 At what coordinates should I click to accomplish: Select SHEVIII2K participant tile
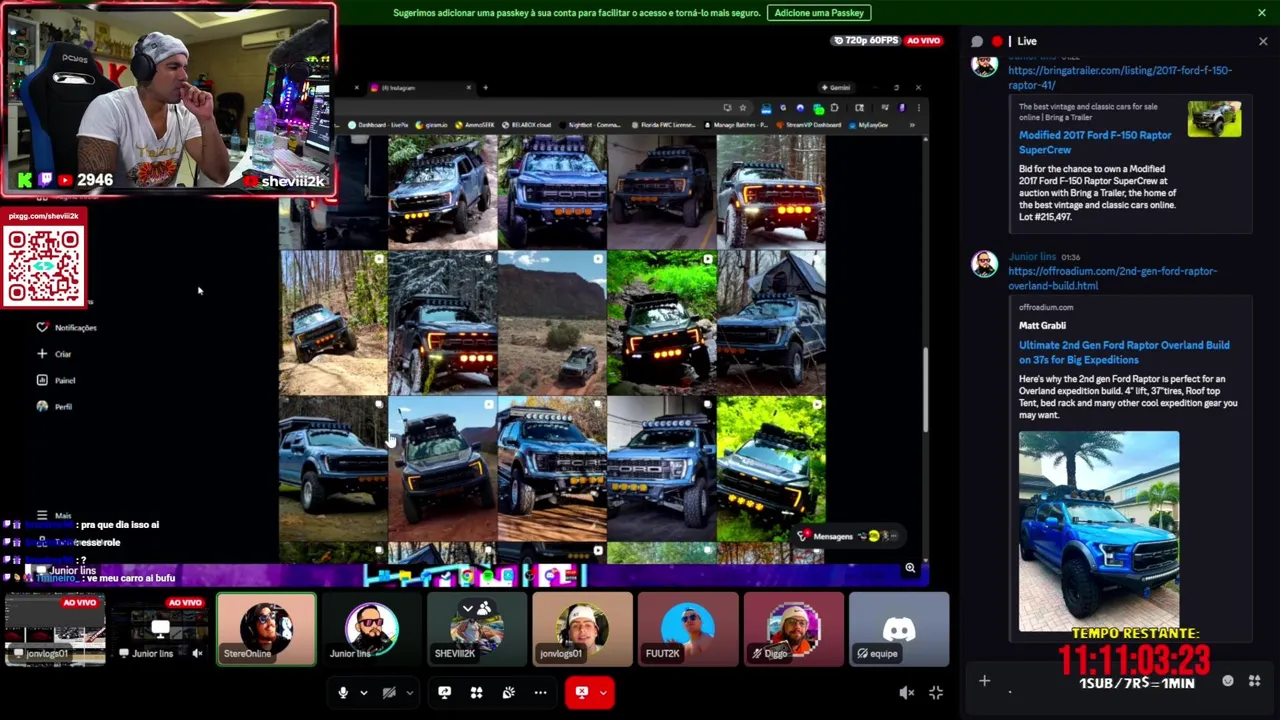477,629
